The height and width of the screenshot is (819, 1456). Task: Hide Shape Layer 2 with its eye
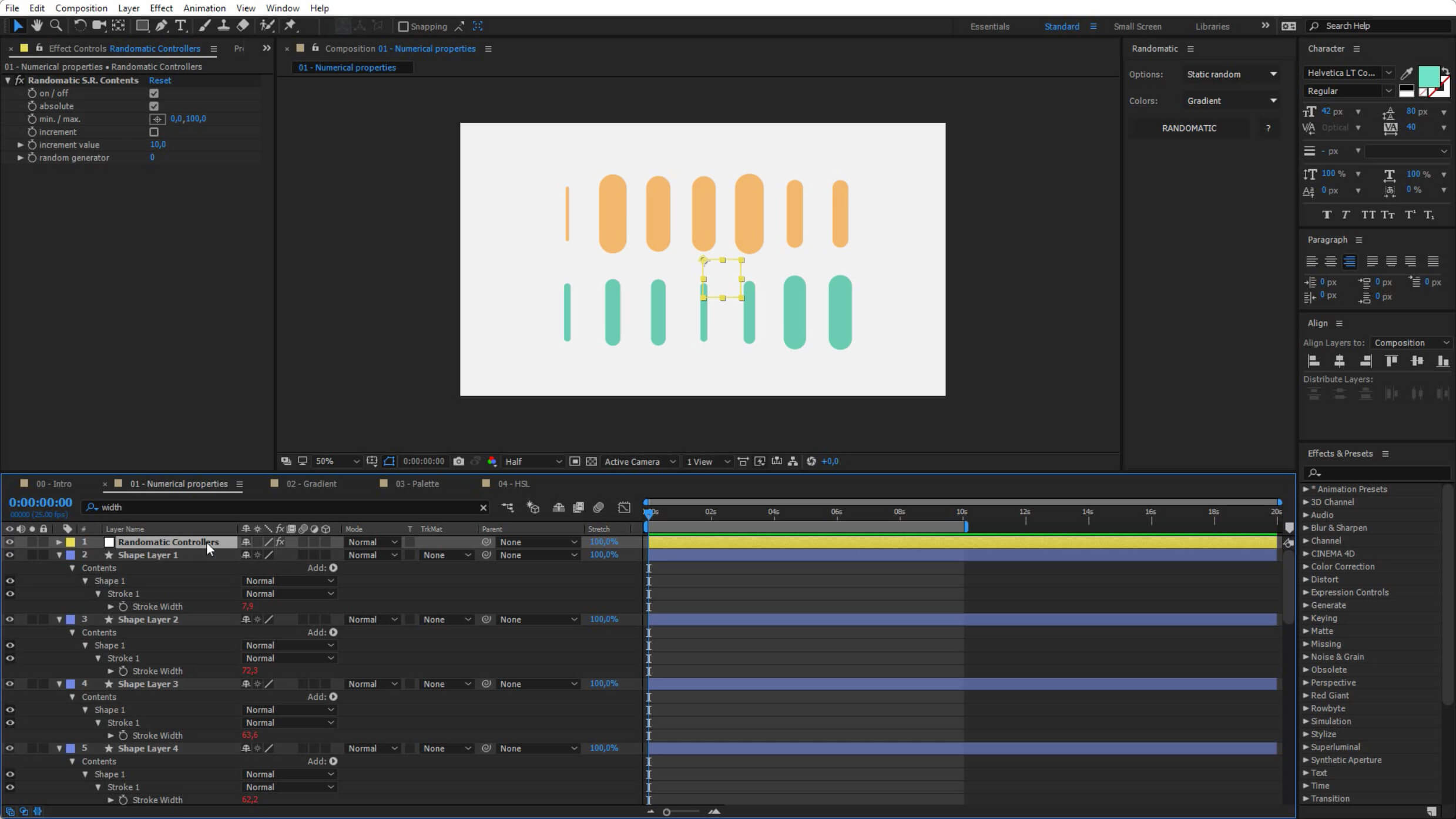(x=9, y=620)
